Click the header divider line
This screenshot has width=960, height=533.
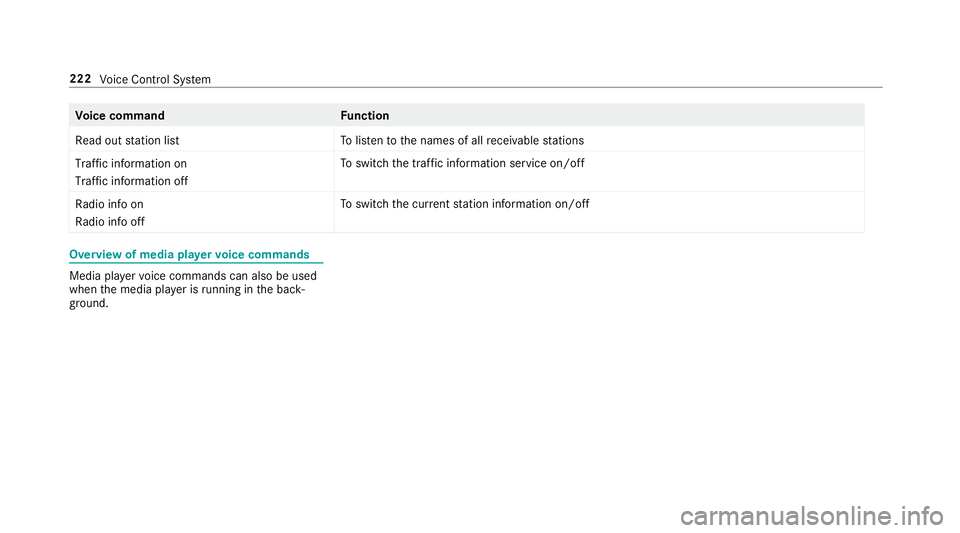(x=476, y=88)
